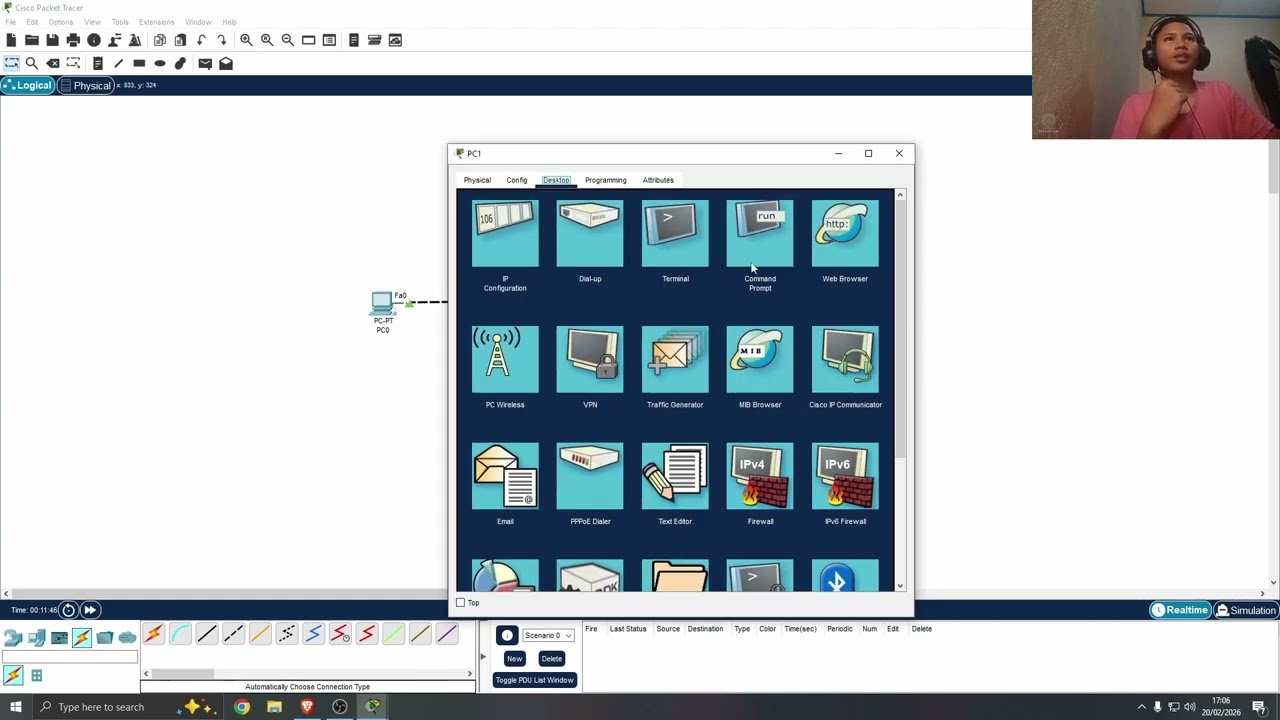The image size is (1280, 720).
Task: Click Toggle PDU List Window button
Action: pyautogui.click(x=534, y=680)
